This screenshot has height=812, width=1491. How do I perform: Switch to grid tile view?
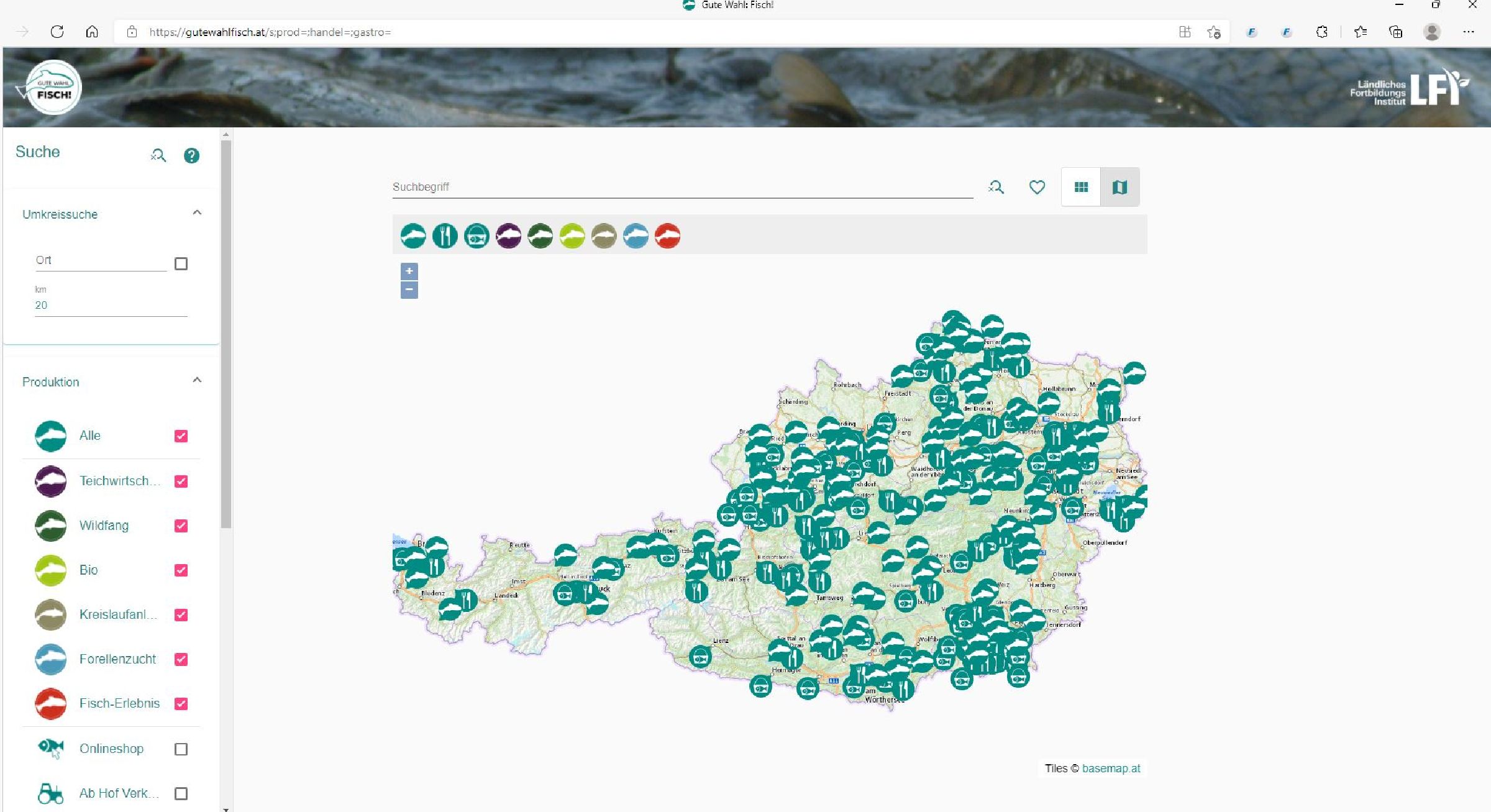[1081, 187]
